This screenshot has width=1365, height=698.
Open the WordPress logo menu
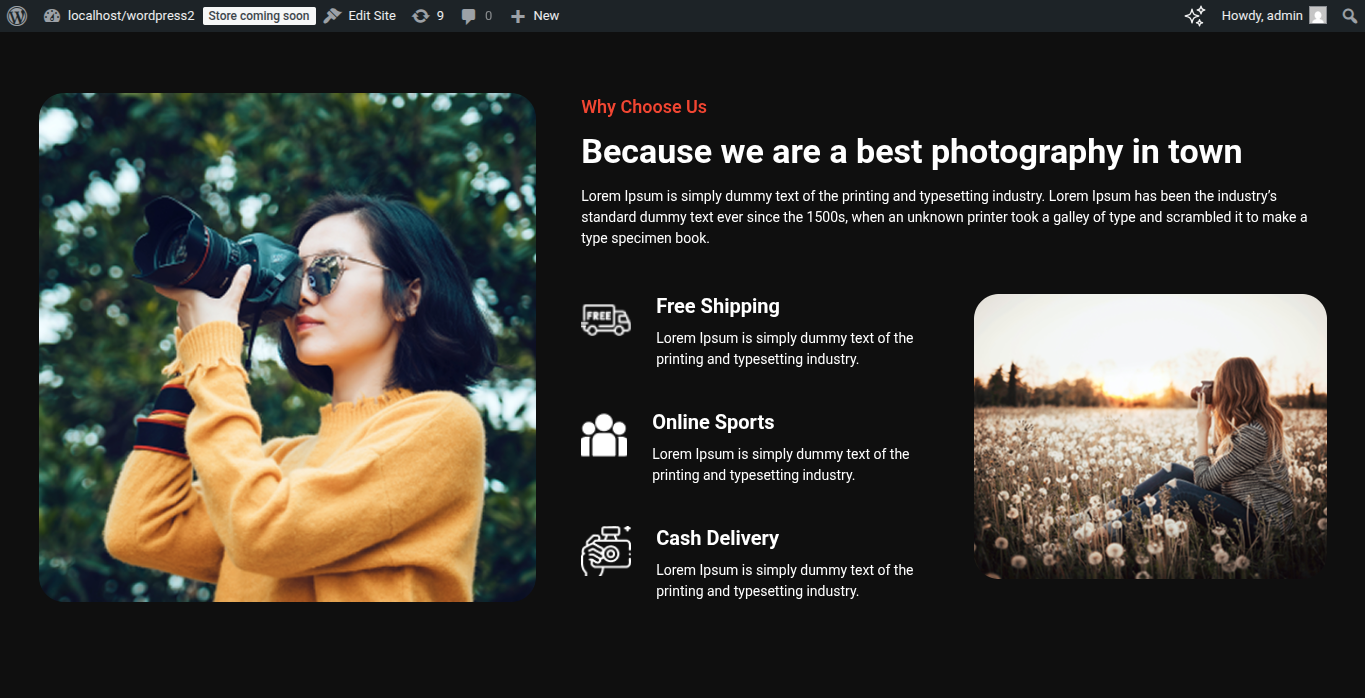[17, 16]
